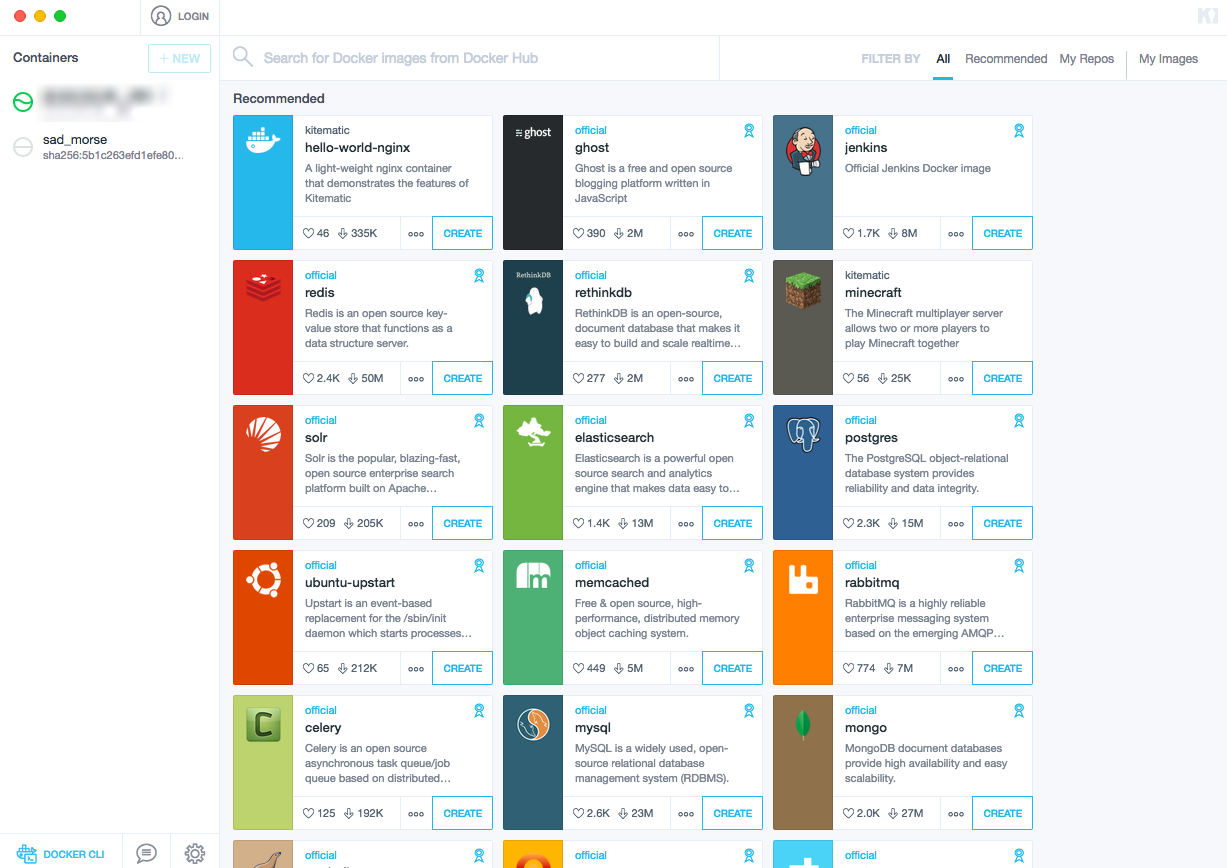The width and height of the screenshot is (1227, 868).
Task: Click the memcached logo
Action: coord(533,576)
